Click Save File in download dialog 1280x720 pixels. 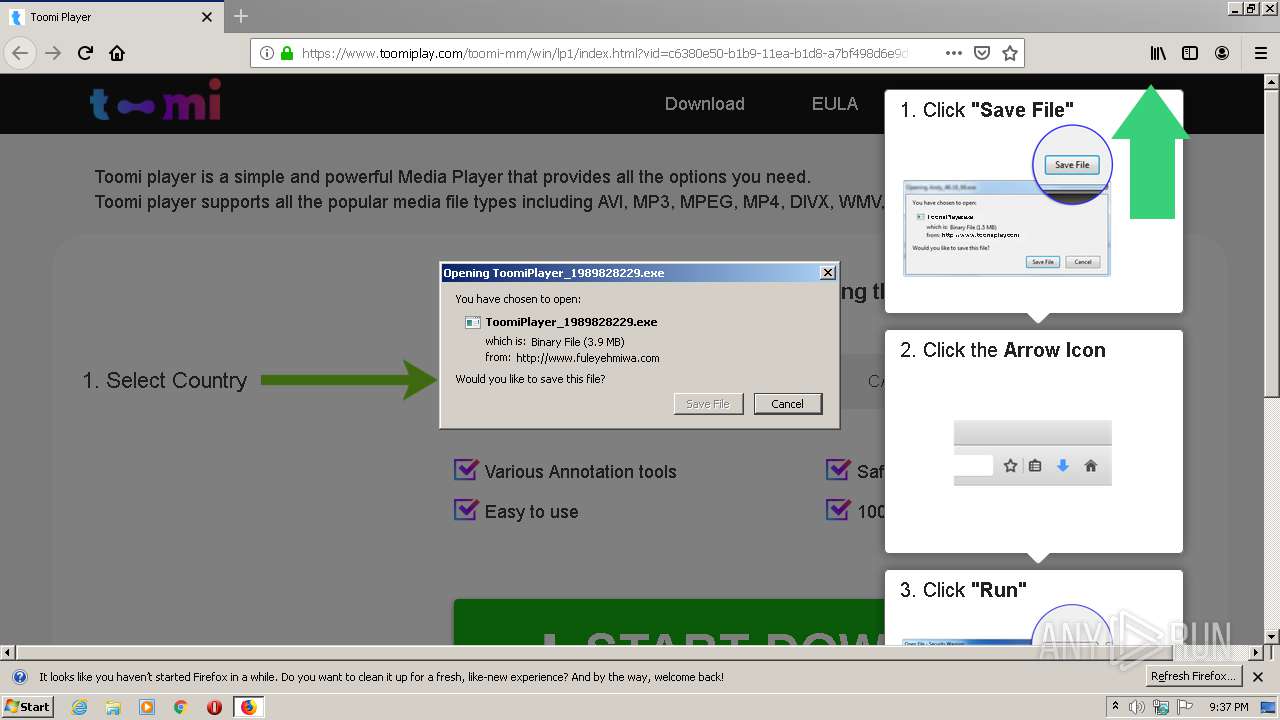[x=708, y=404]
